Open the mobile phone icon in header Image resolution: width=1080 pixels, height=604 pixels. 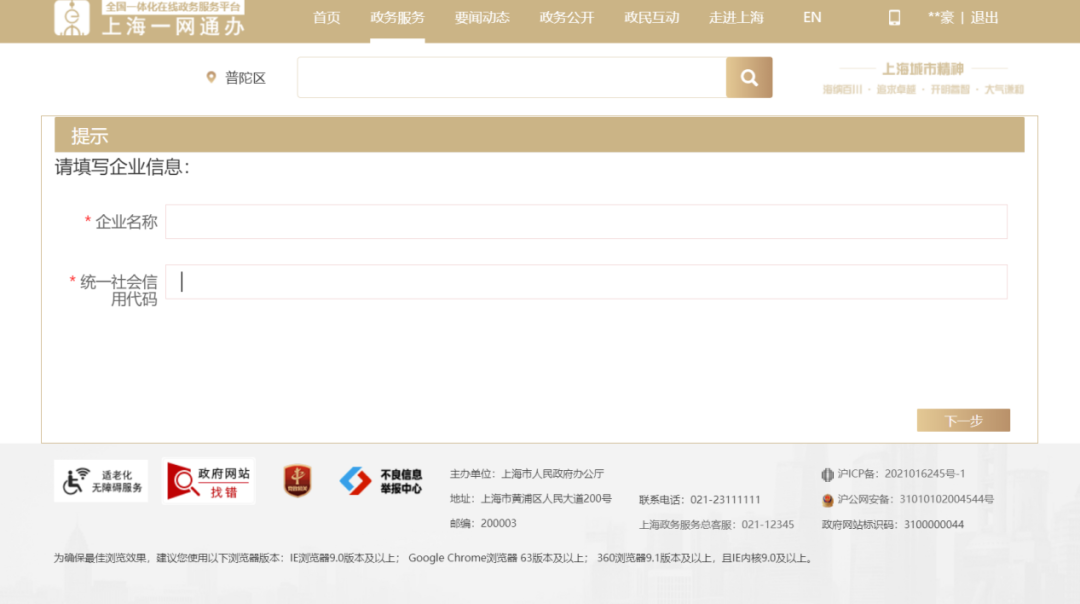(x=894, y=17)
